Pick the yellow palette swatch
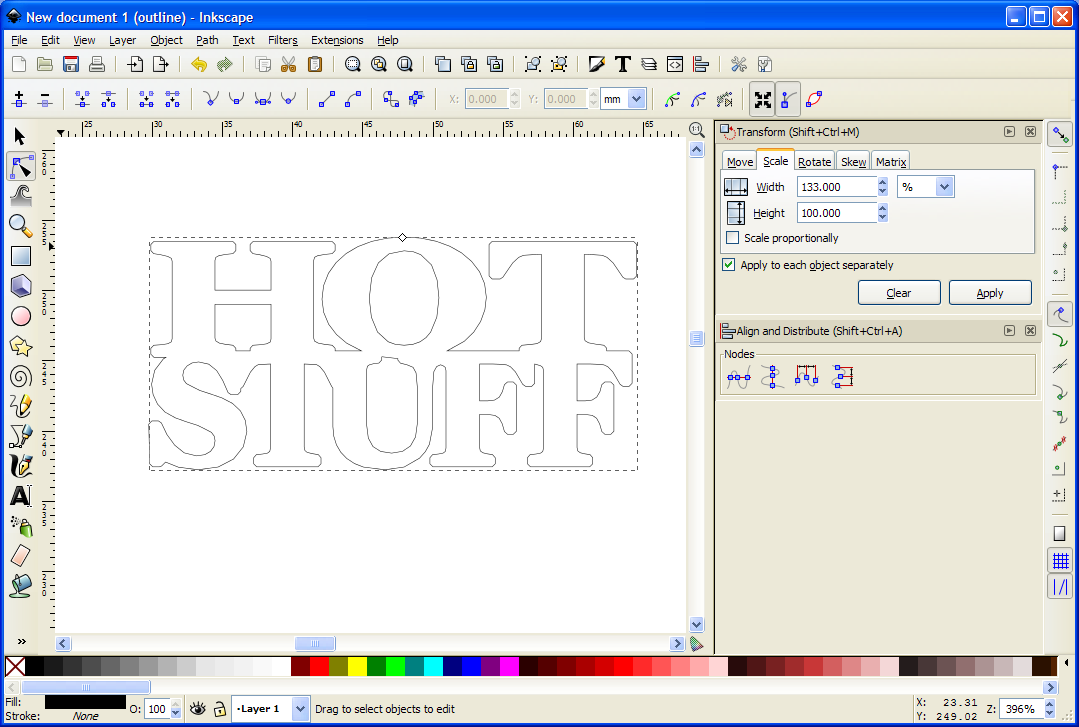The image size is (1079, 727). (357, 666)
